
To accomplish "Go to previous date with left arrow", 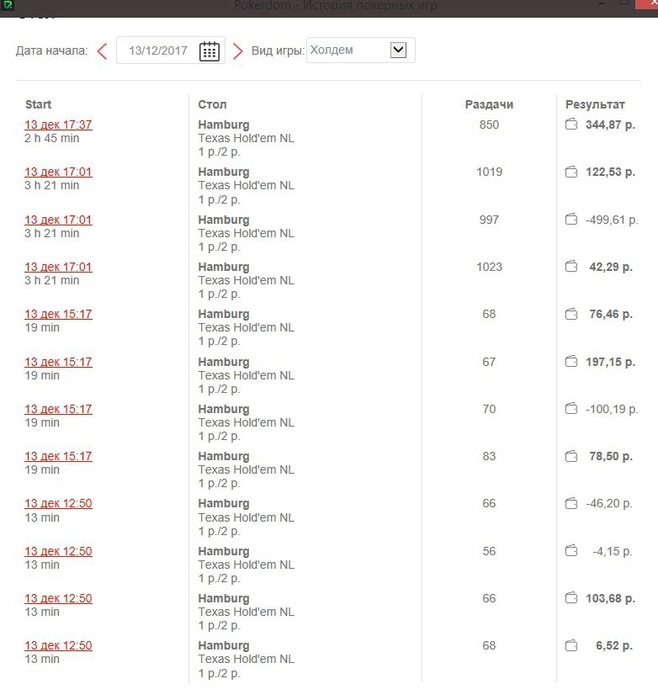I will (102, 51).
